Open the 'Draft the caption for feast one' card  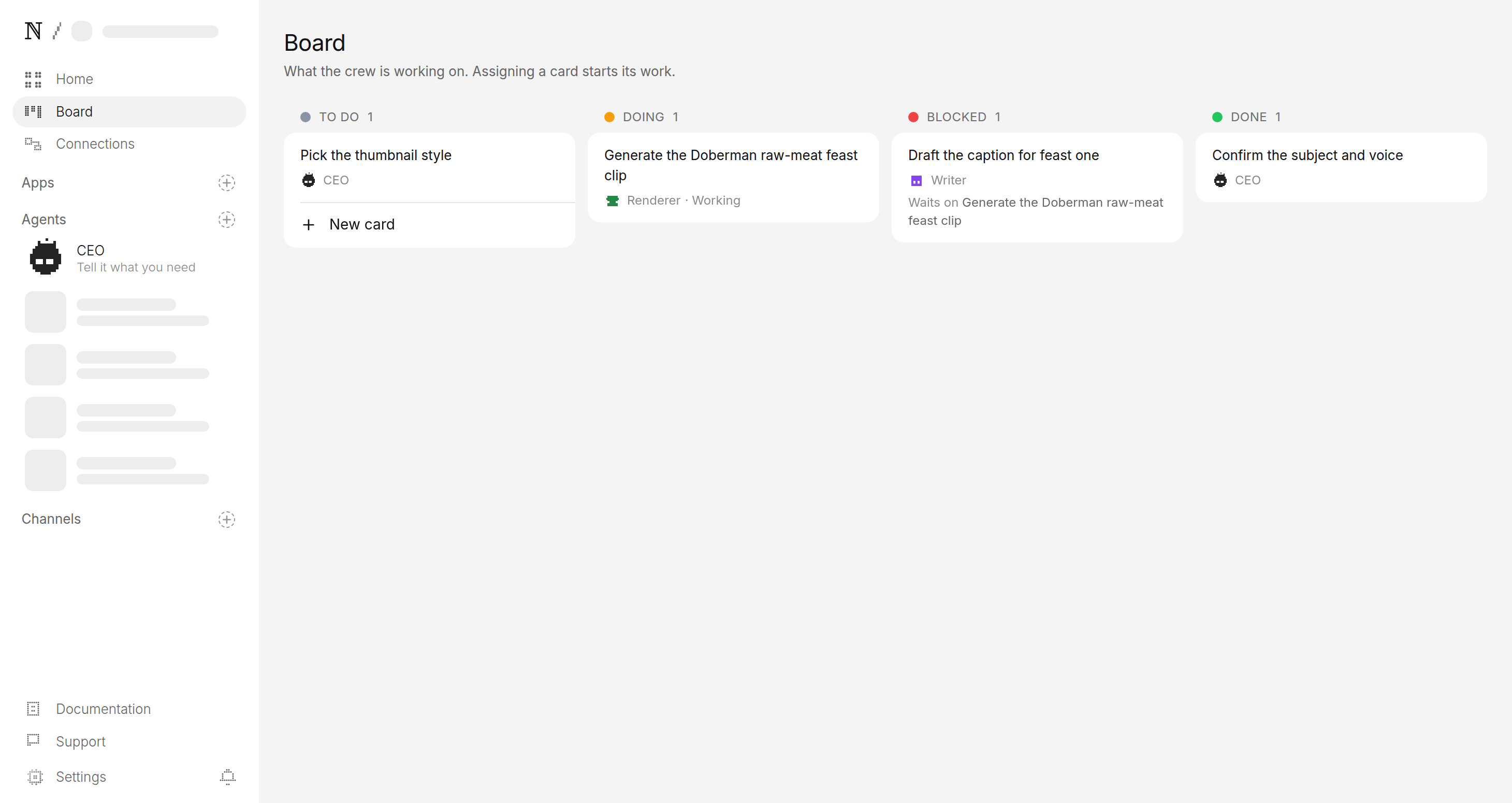click(x=1037, y=188)
